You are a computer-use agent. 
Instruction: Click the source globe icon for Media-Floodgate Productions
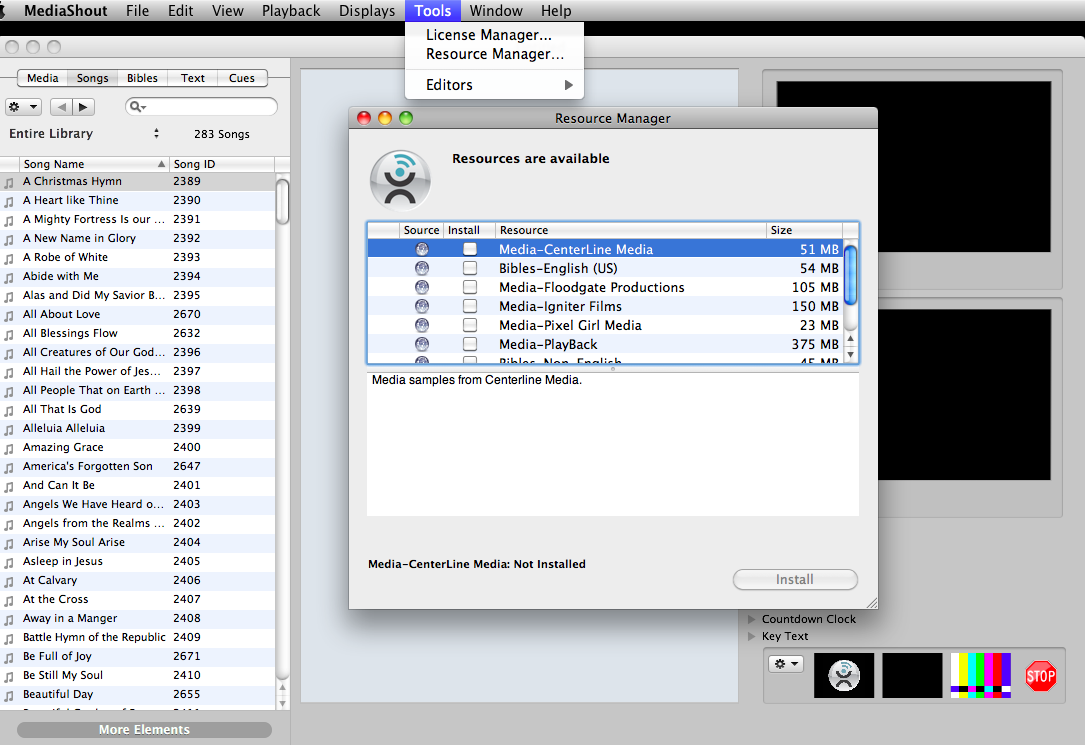[x=421, y=287]
